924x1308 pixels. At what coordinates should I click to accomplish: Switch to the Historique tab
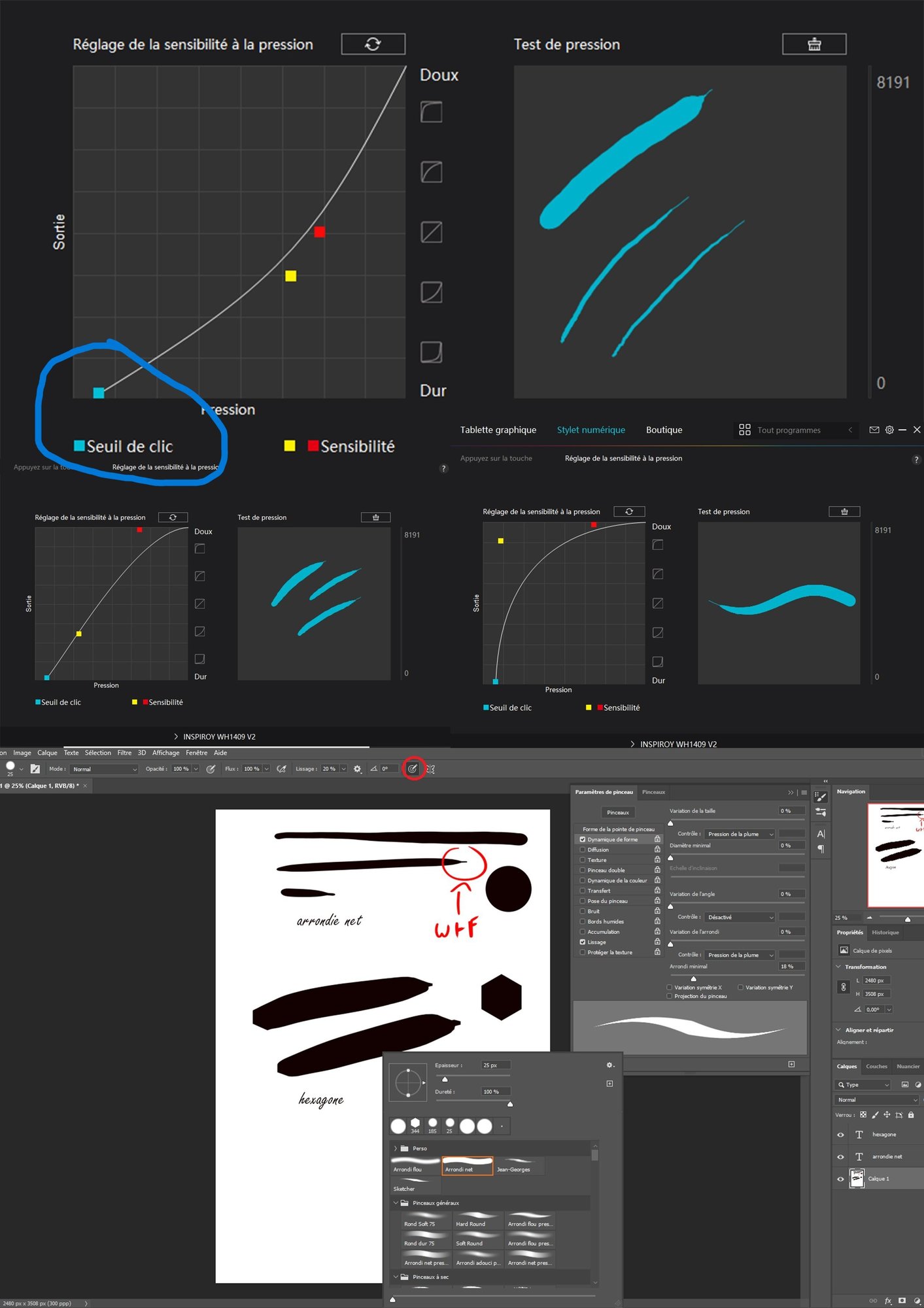pyautogui.click(x=885, y=933)
